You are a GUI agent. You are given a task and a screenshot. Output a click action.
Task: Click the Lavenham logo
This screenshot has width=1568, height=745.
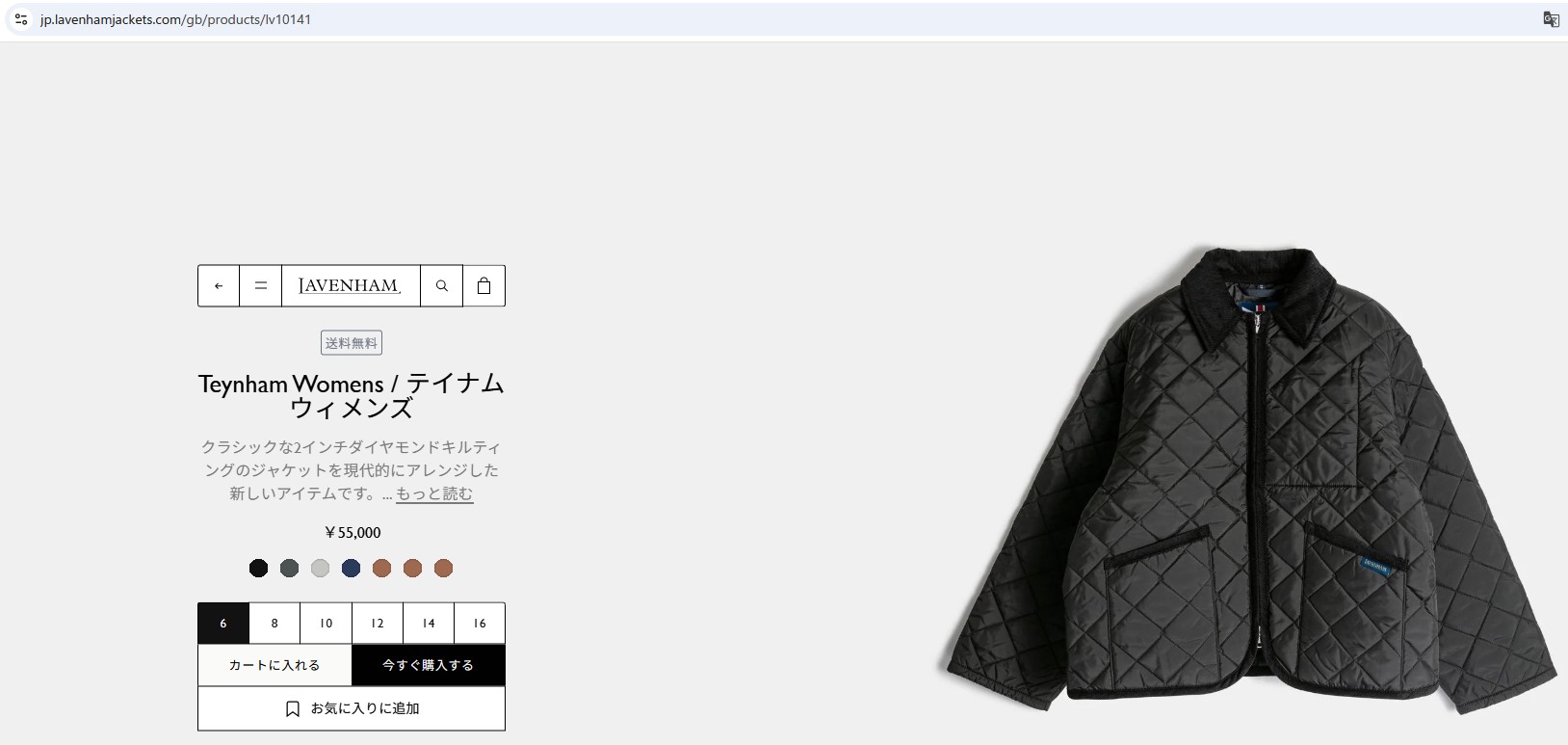click(351, 286)
